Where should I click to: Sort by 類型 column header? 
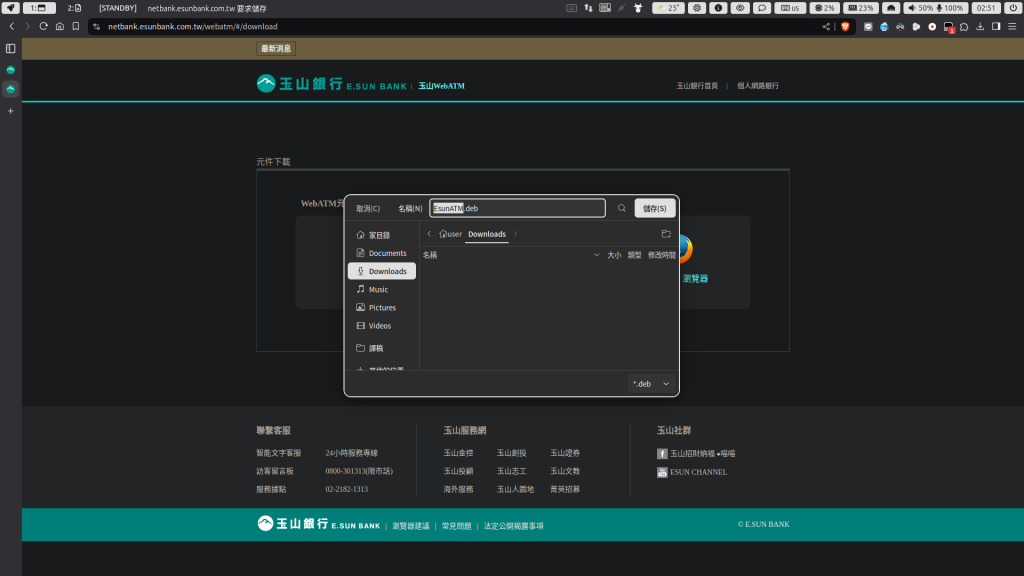coord(634,255)
